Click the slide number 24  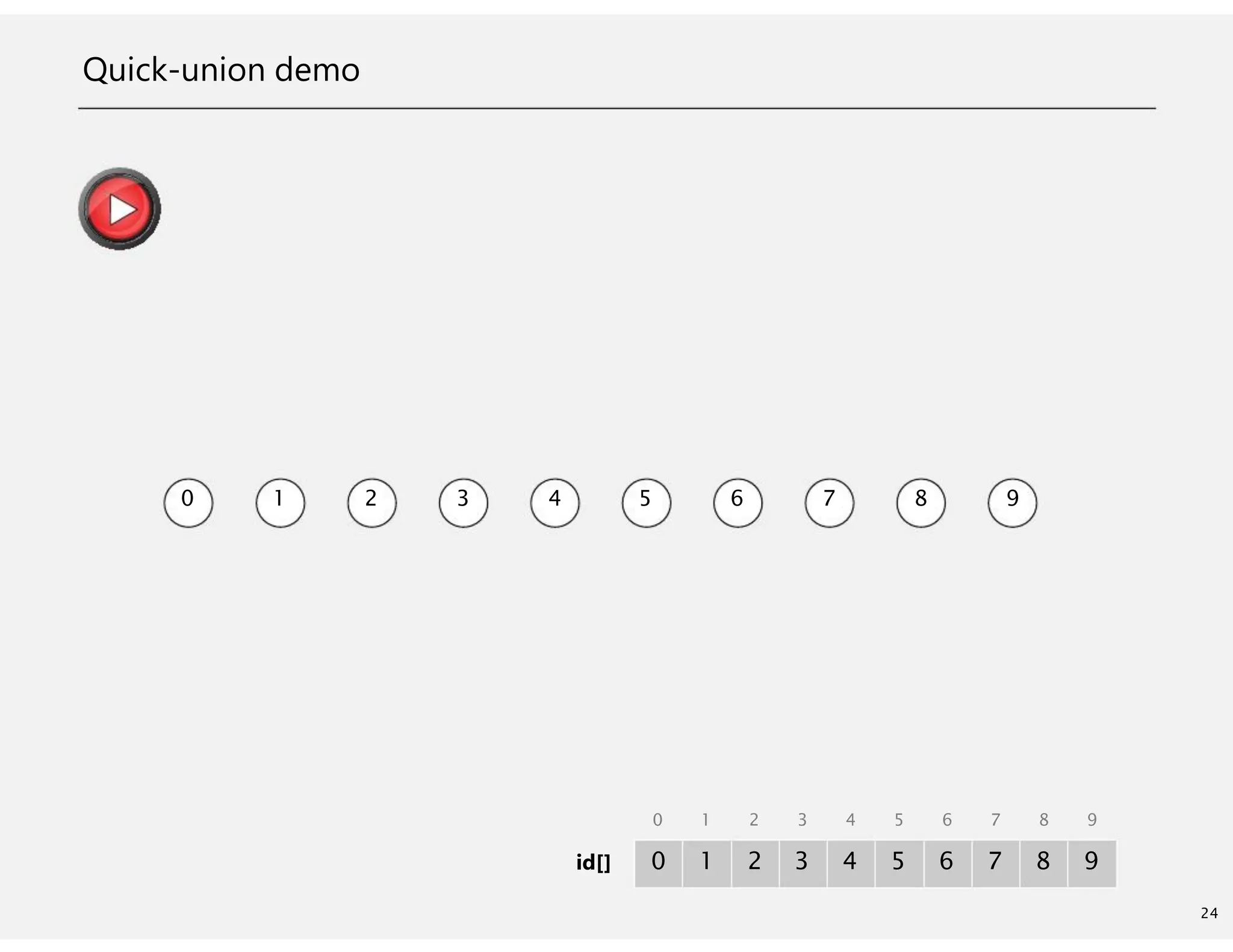pyautogui.click(x=1209, y=913)
